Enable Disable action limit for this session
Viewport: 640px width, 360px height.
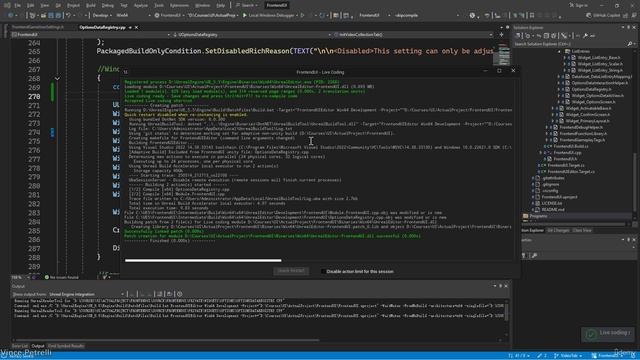tap(323, 271)
